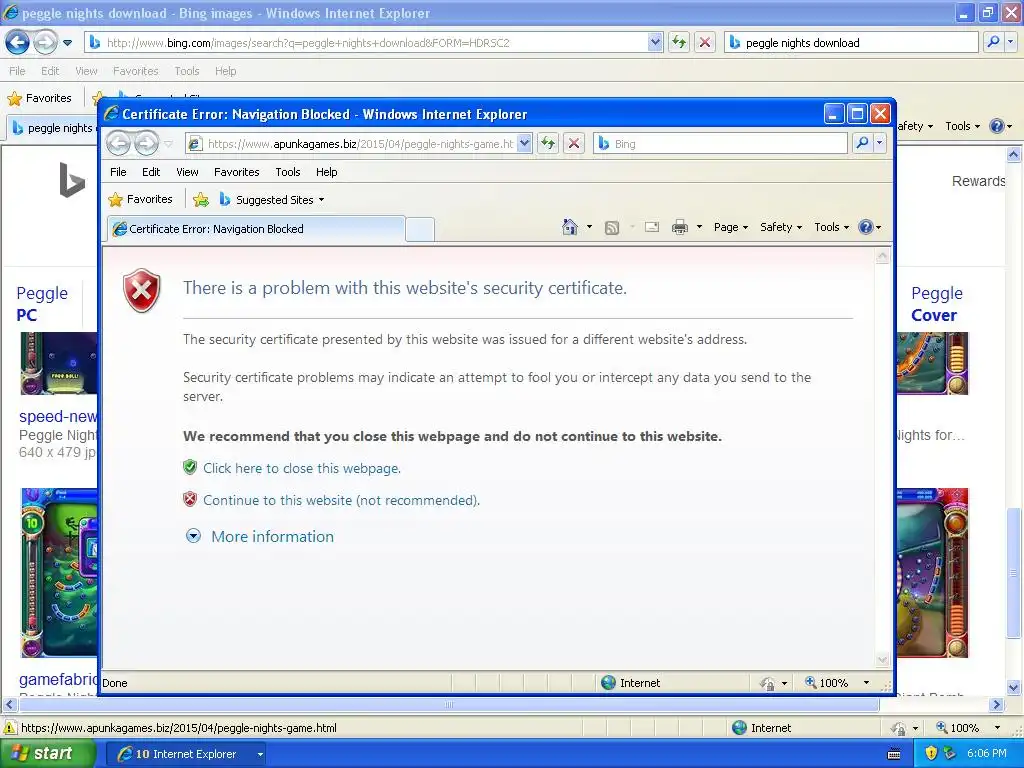Click the Start button on the taskbar
The height and width of the screenshot is (768, 1024).
(48, 754)
